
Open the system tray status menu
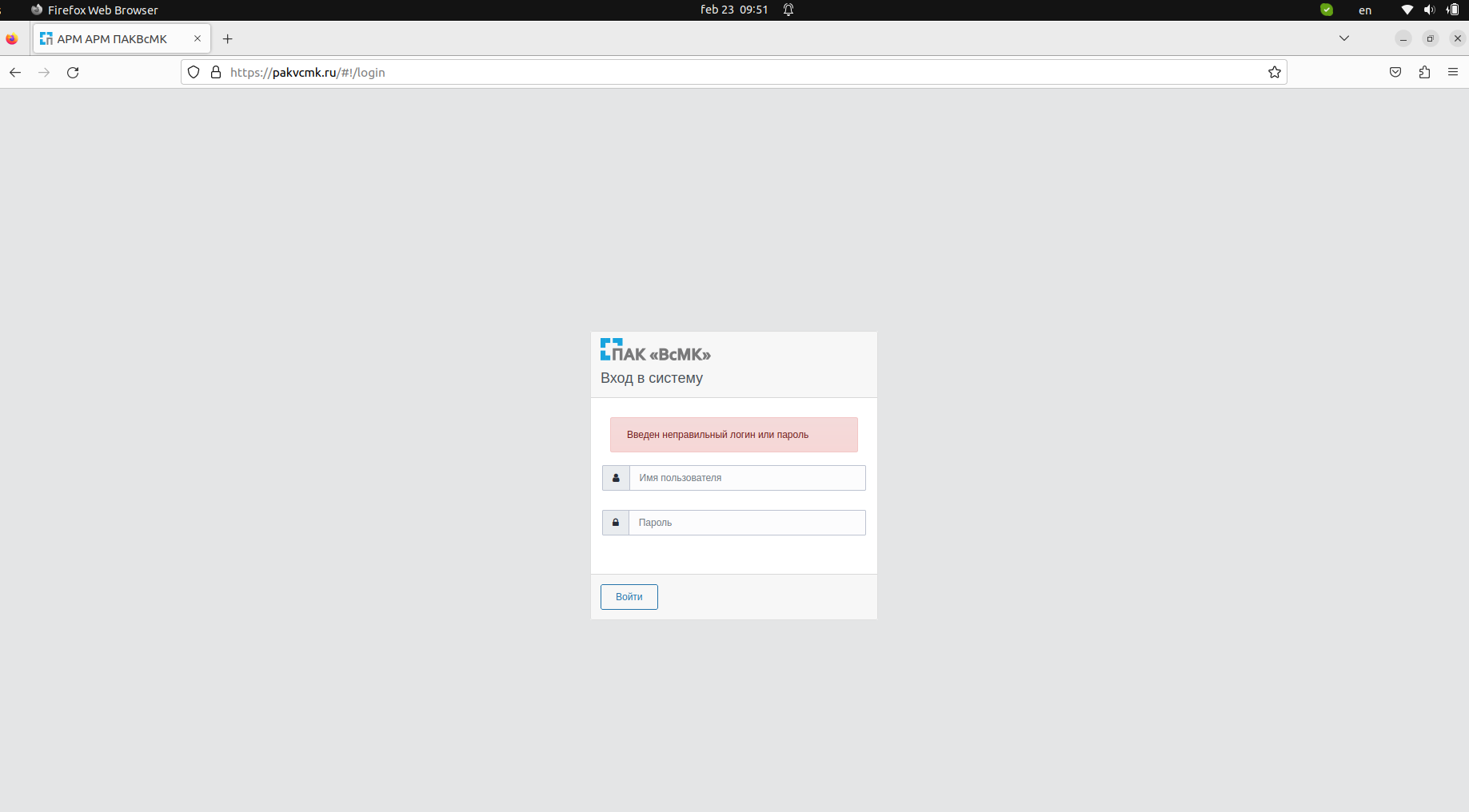click(1431, 10)
